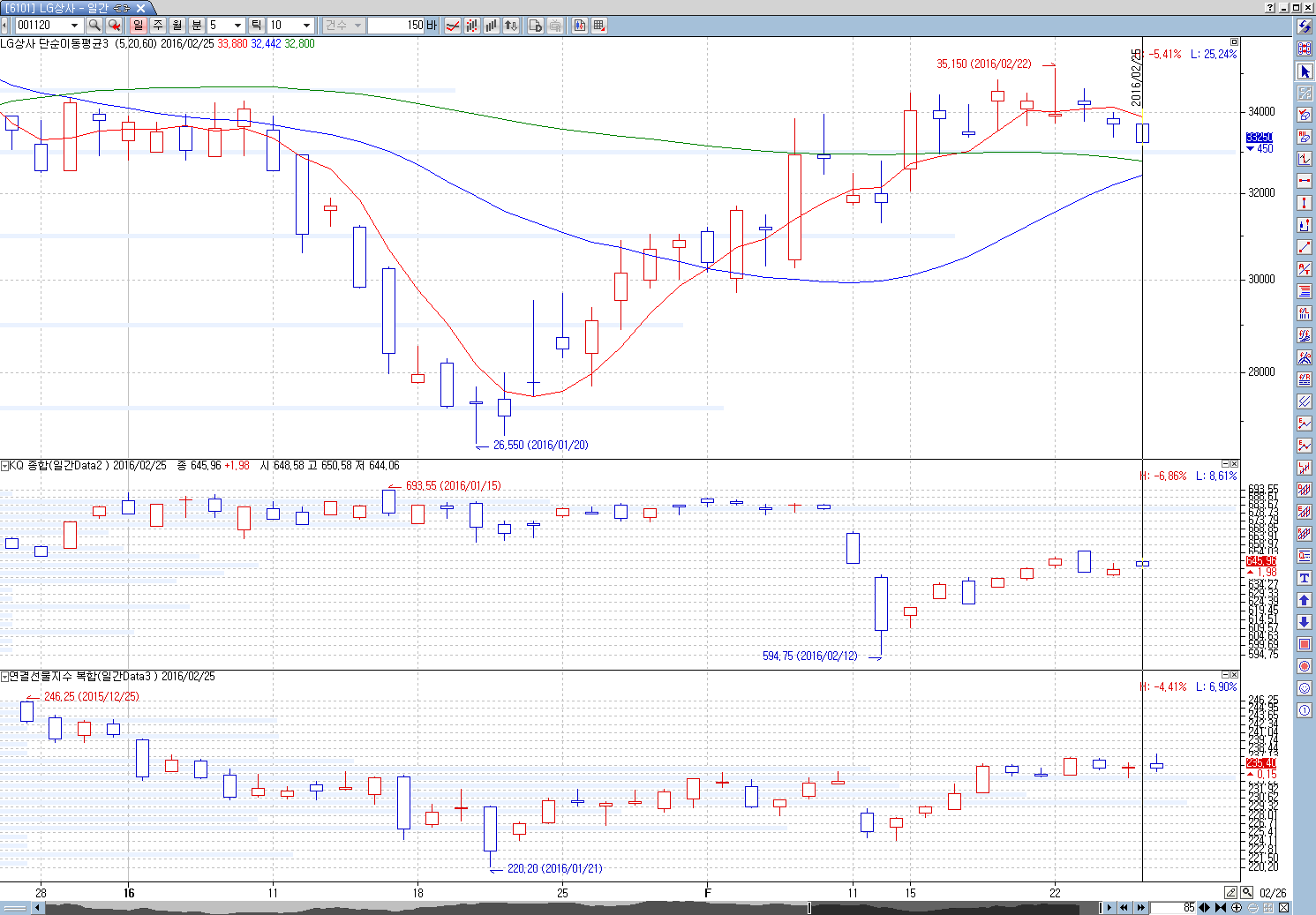The height and width of the screenshot is (915, 1316).
Task: Toggle daily (일) chart period
Action: (139, 26)
